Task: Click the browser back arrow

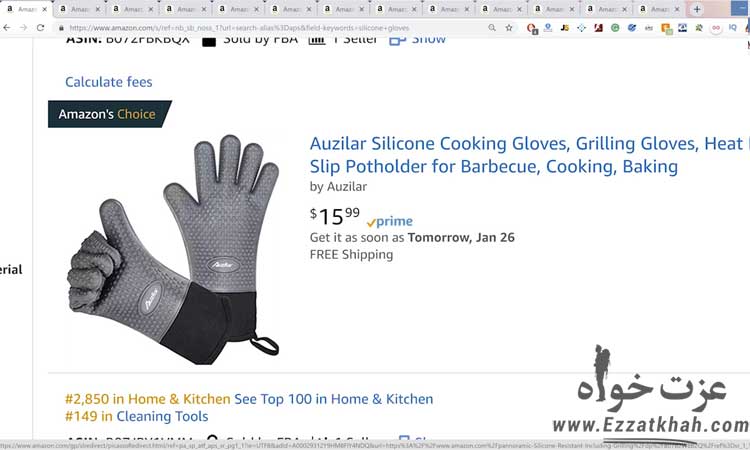Action: [x=6, y=28]
